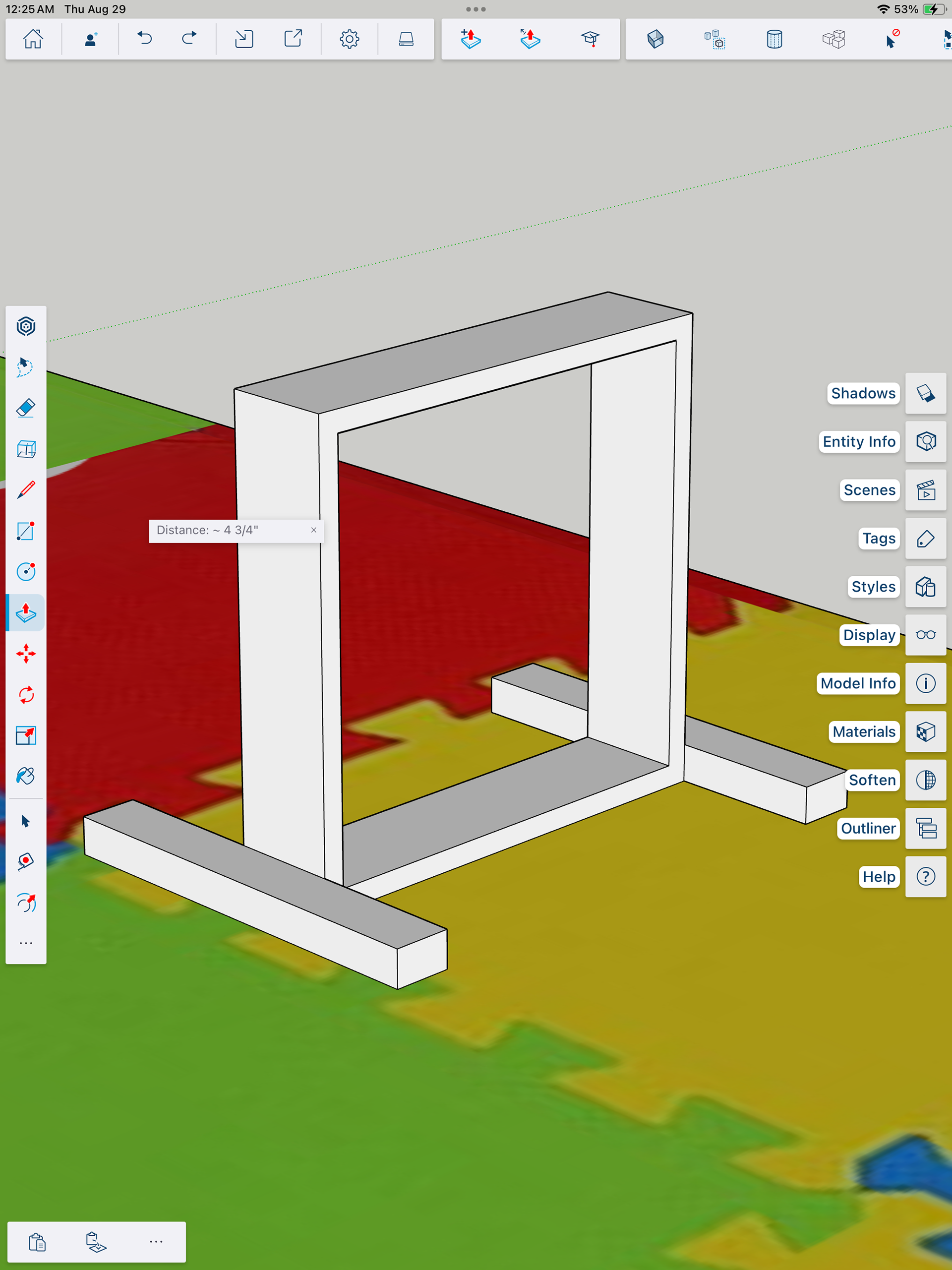Screen dimensions: 952x1270
Task: Dismiss the Distance measurement box
Action: tap(313, 530)
